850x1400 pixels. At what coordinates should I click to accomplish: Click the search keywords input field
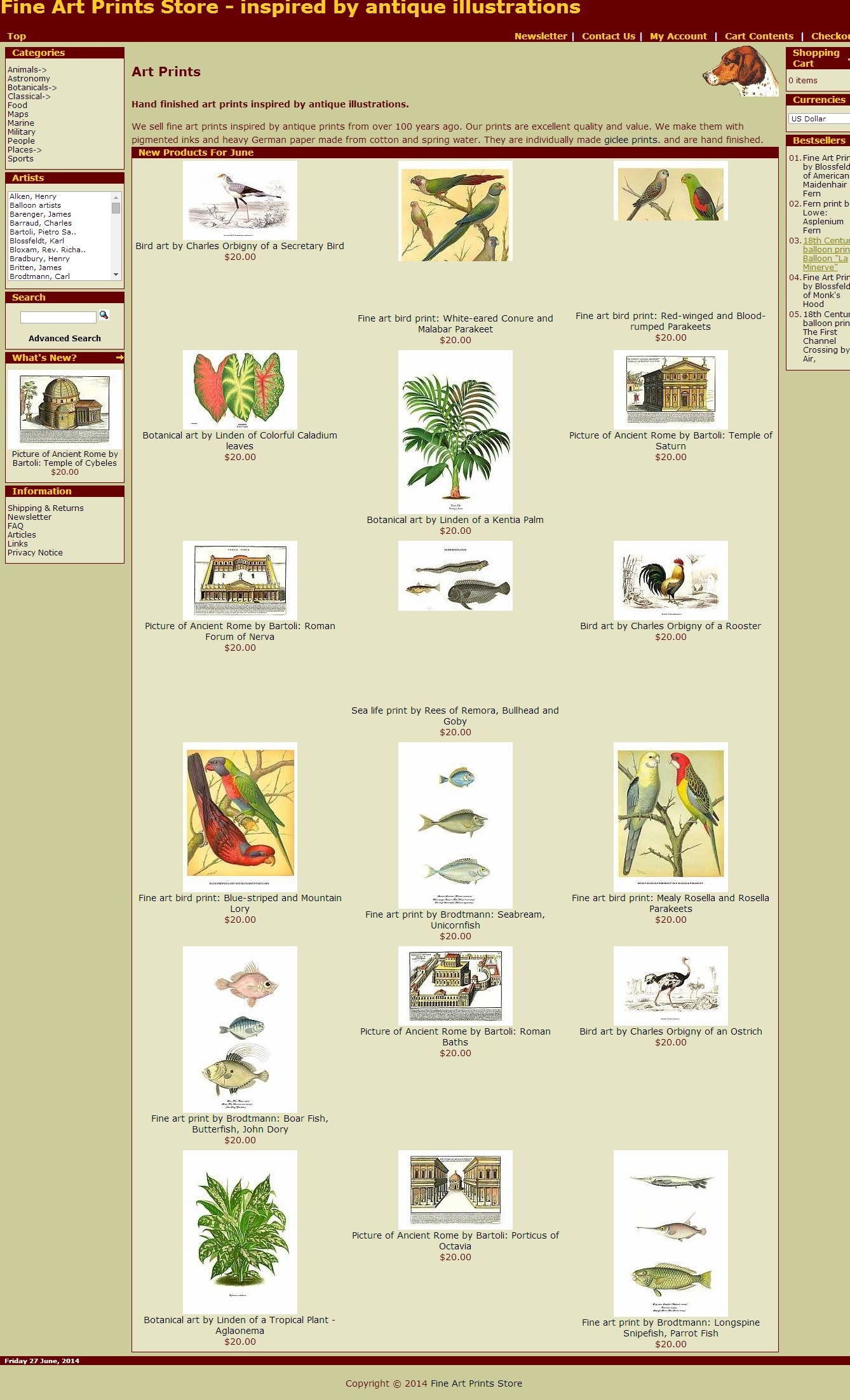click(x=58, y=317)
